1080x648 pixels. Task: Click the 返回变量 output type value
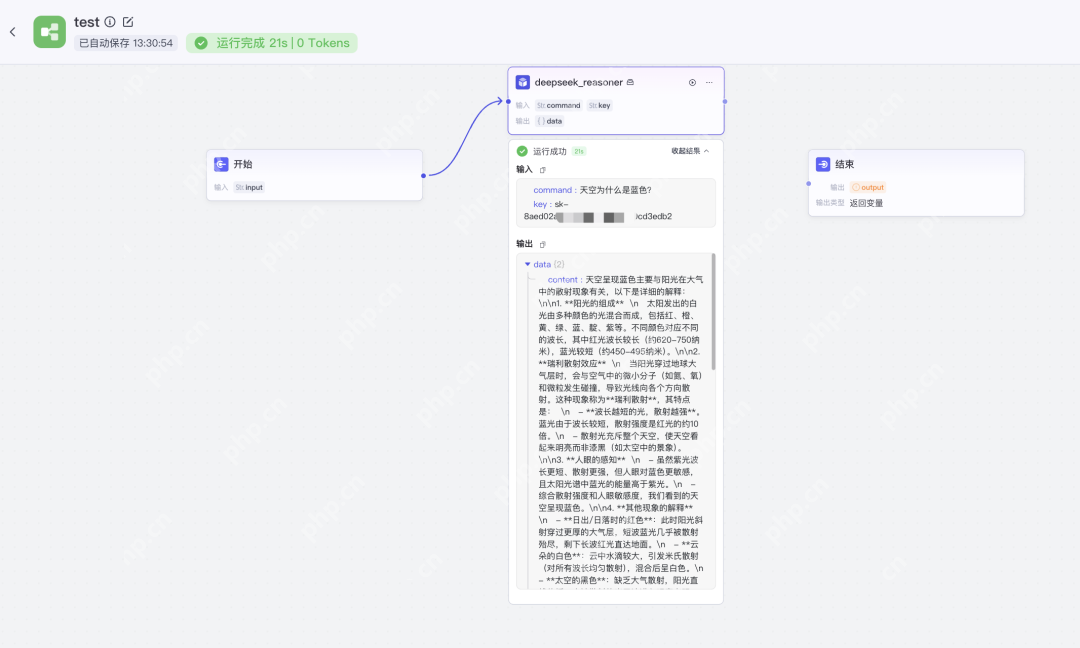tap(866, 203)
